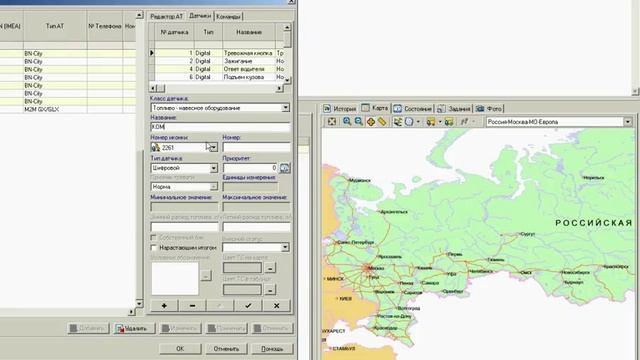Click the OK button
Viewport: 640px width, 360px height.
coord(180,349)
